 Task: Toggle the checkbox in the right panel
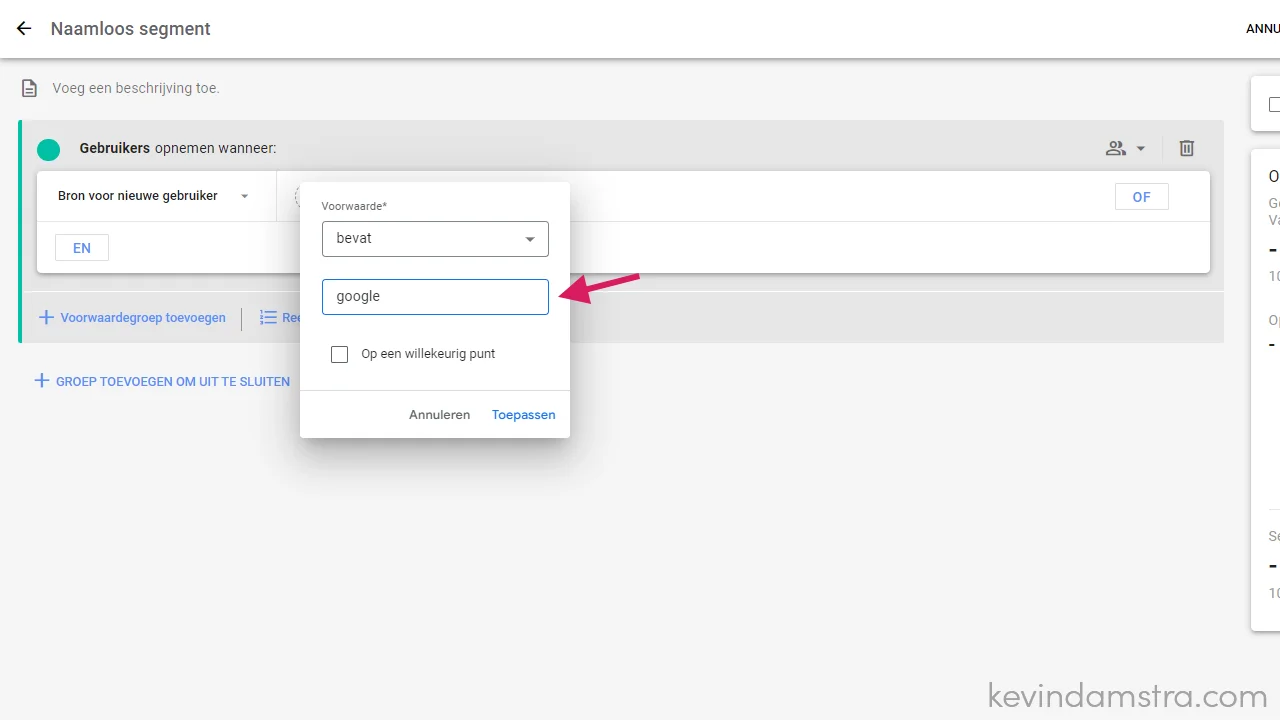point(1275,104)
